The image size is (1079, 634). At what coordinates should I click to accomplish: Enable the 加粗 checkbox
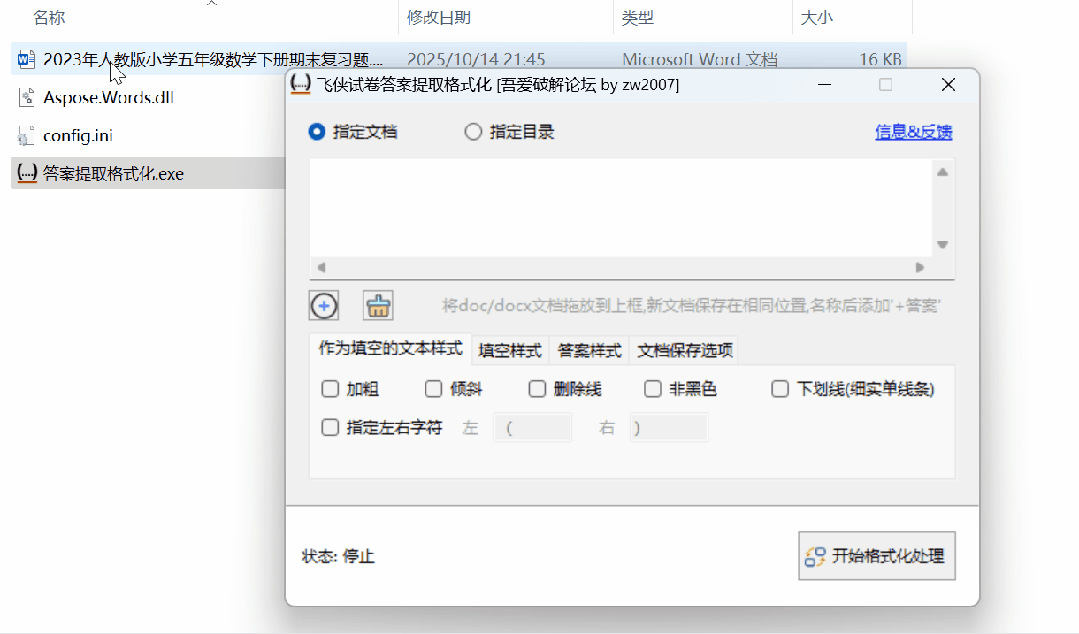click(x=330, y=389)
